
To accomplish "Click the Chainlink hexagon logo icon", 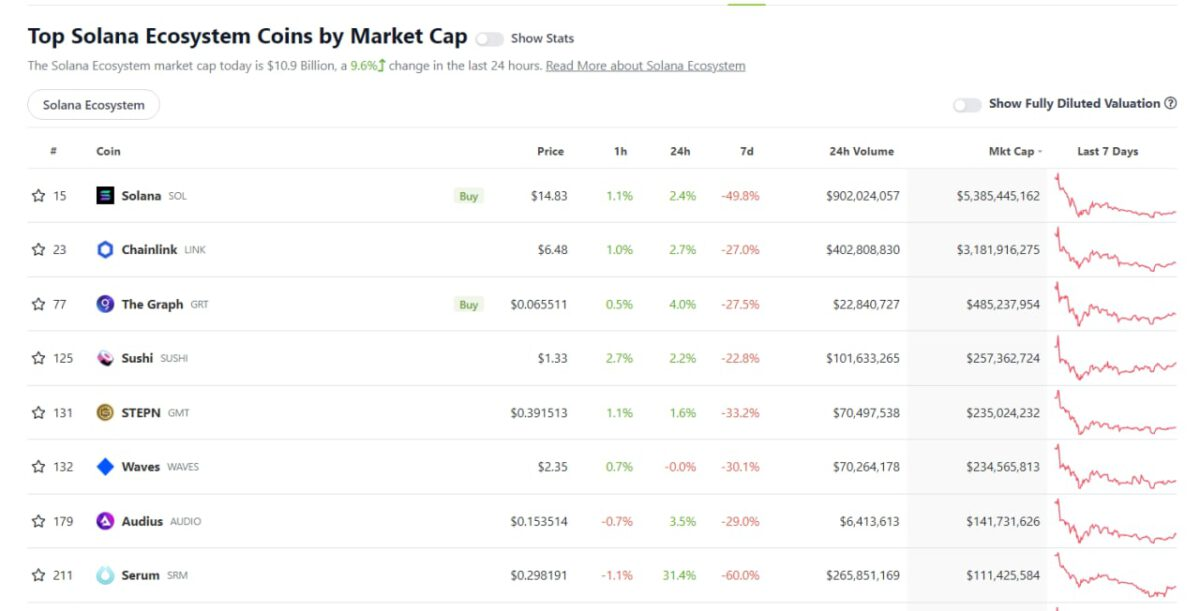I will (105, 250).
